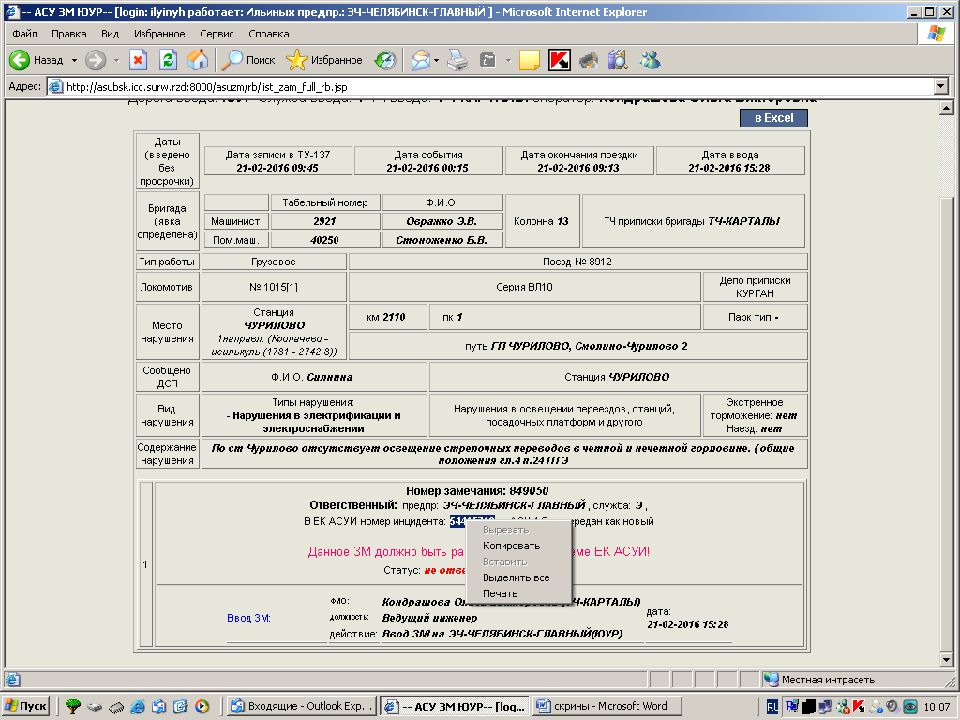This screenshot has height=720, width=960.
Task: Click the green tree quick launch icon
Action: [73, 706]
